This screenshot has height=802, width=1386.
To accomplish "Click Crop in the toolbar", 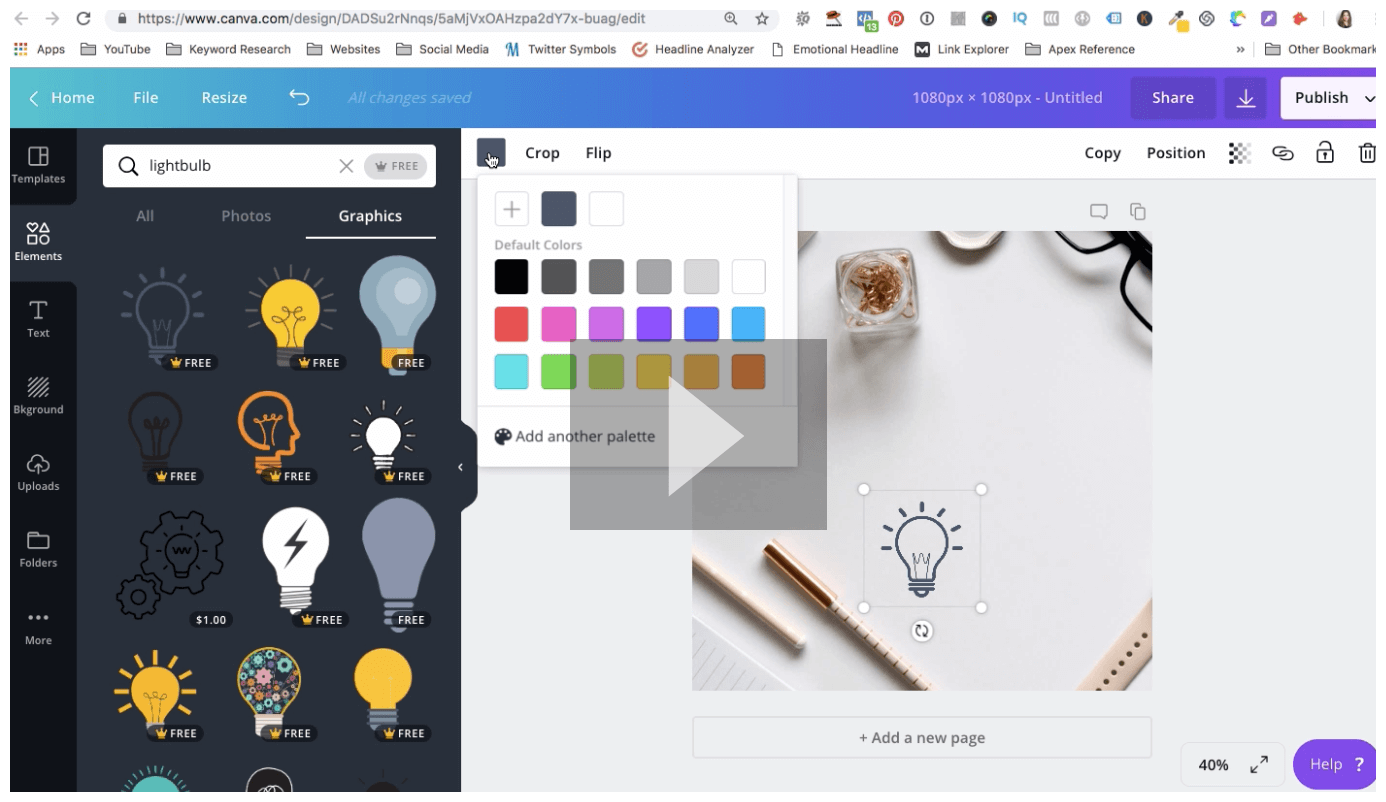I will pos(542,153).
